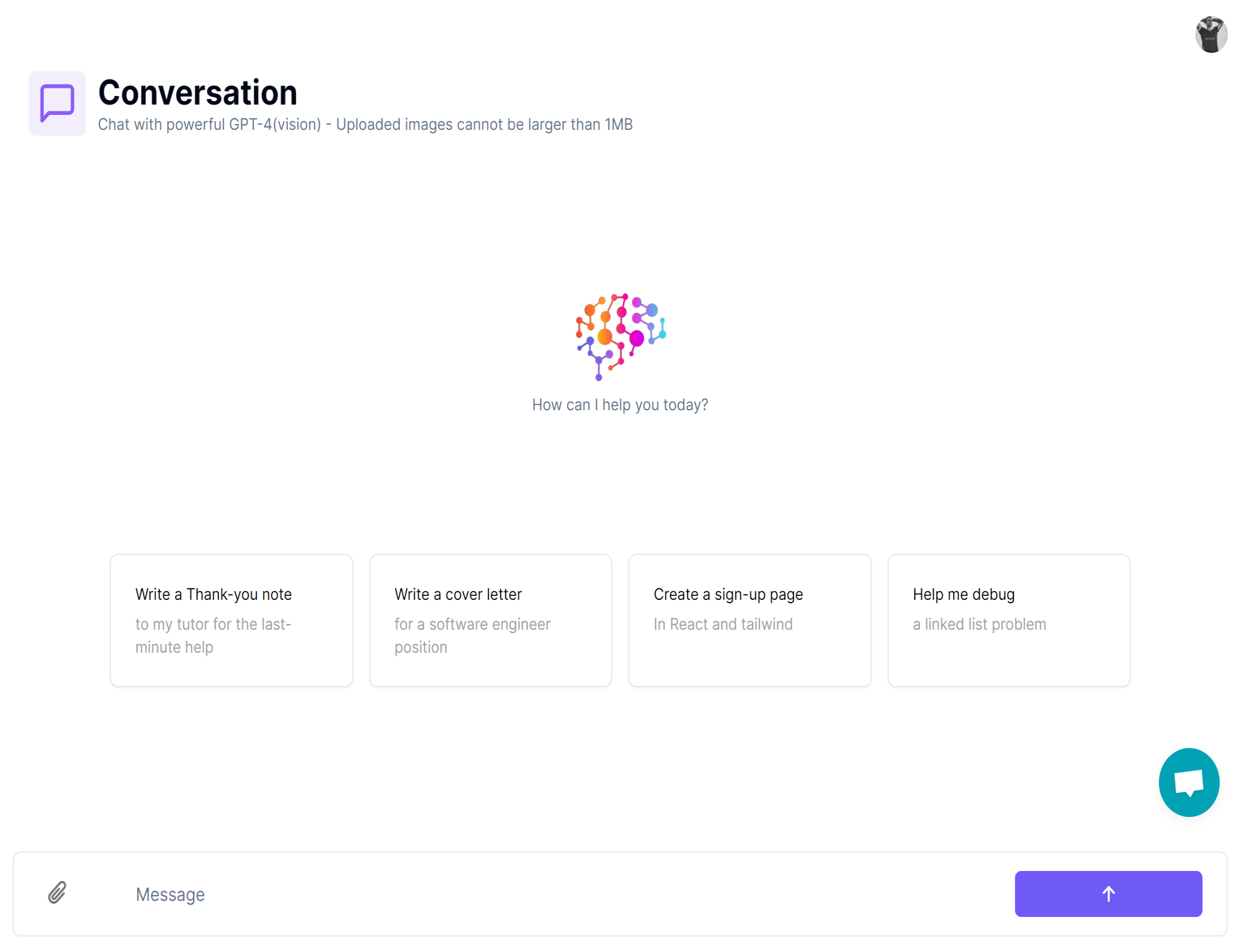Click the "Uploaded images cannot be larger than 1MB" notice
Viewport: 1241px width, 952px height.
pyautogui.click(x=484, y=125)
